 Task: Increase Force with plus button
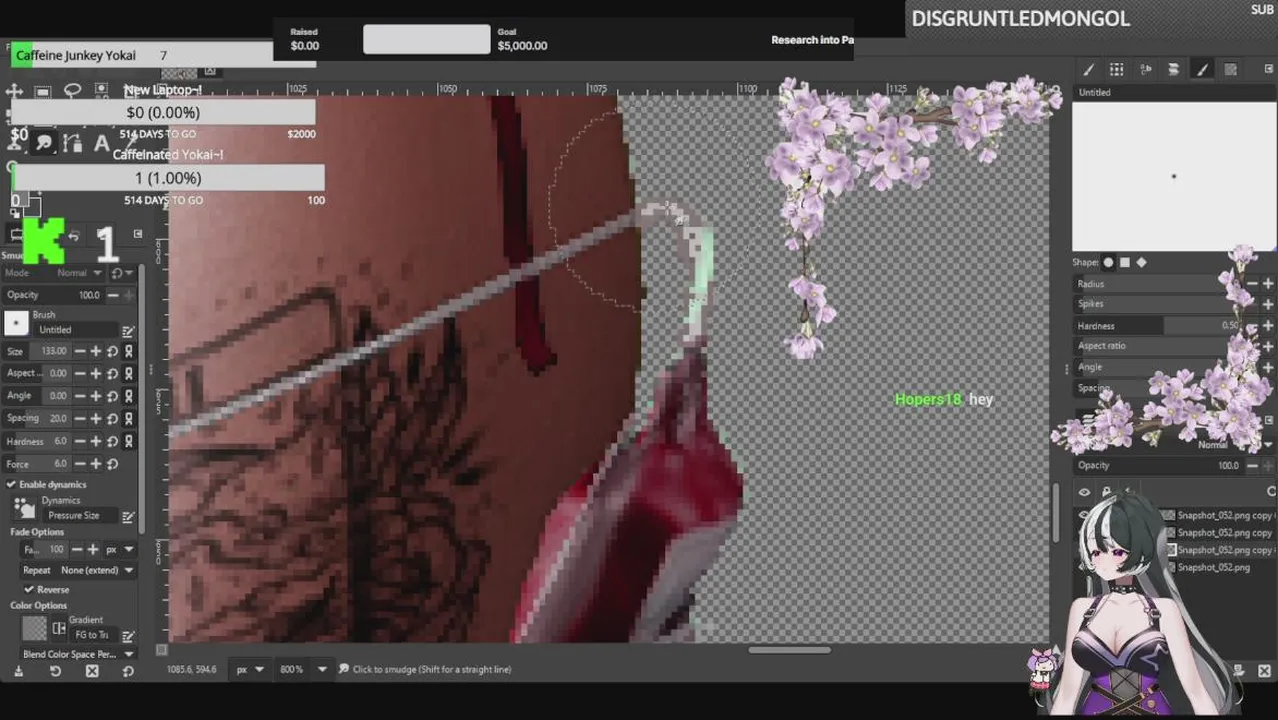96,464
